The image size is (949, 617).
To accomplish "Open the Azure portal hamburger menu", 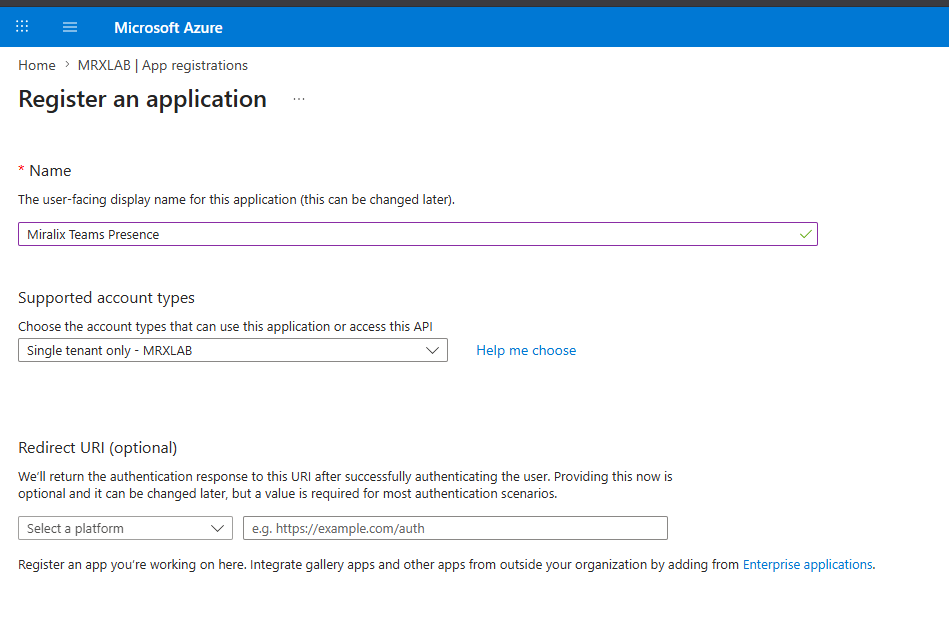I will pos(70,27).
